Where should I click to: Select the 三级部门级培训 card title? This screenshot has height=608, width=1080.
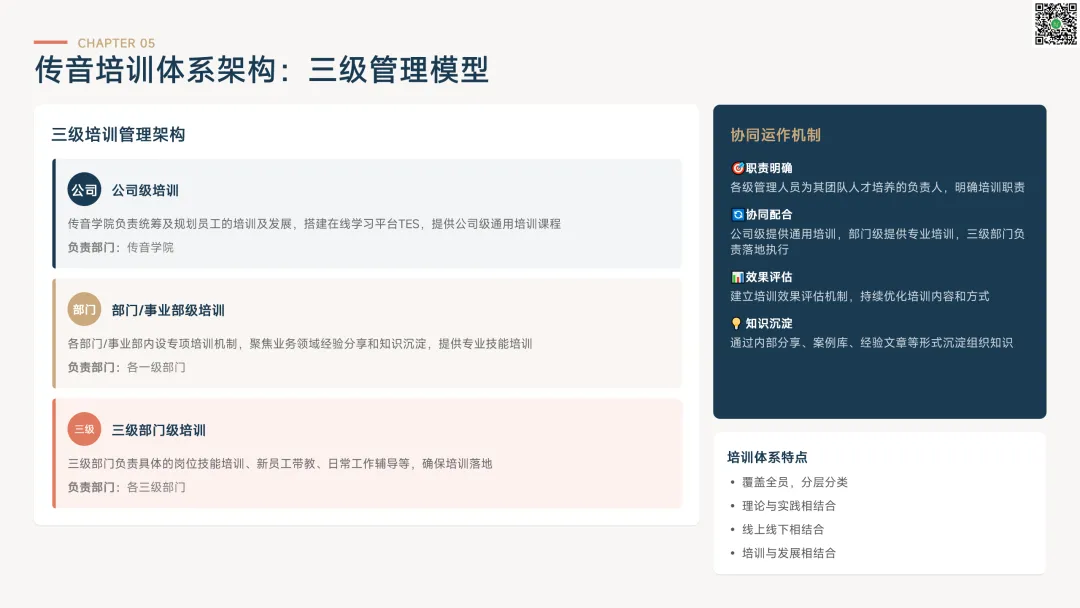point(158,430)
